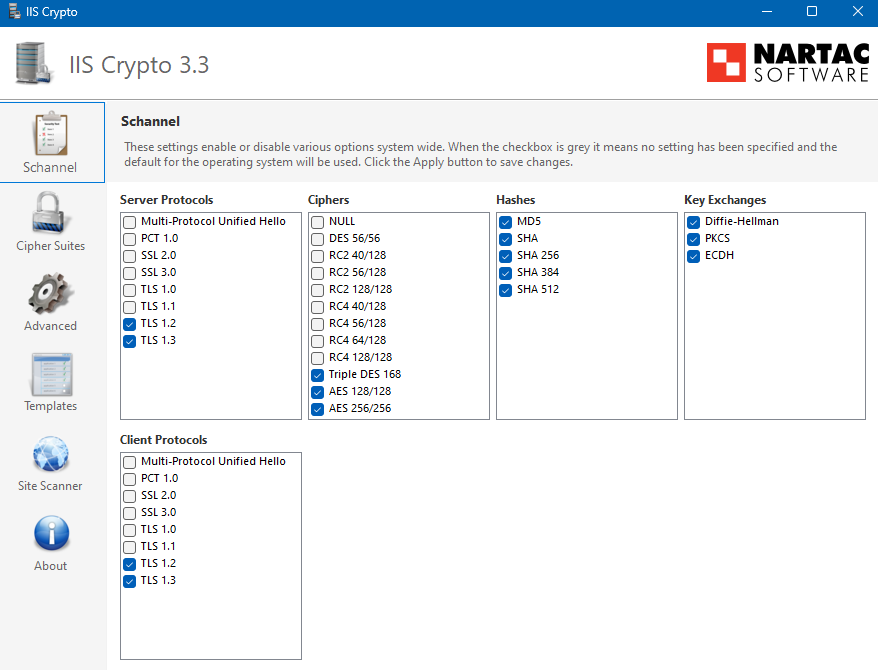Image resolution: width=878 pixels, height=670 pixels.
Task: Select AES 256/256 cipher label
Action: pyautogui.click(x=360, y=409)
